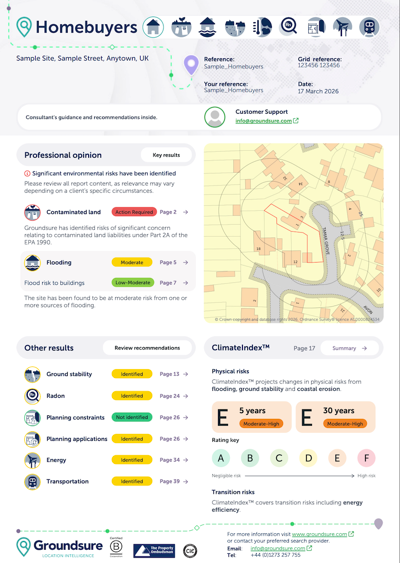This screenshot has height=563, width=400.
Task: Click the Groundsure footer logo
Action: pyautogui.click(x=60, y=547)
